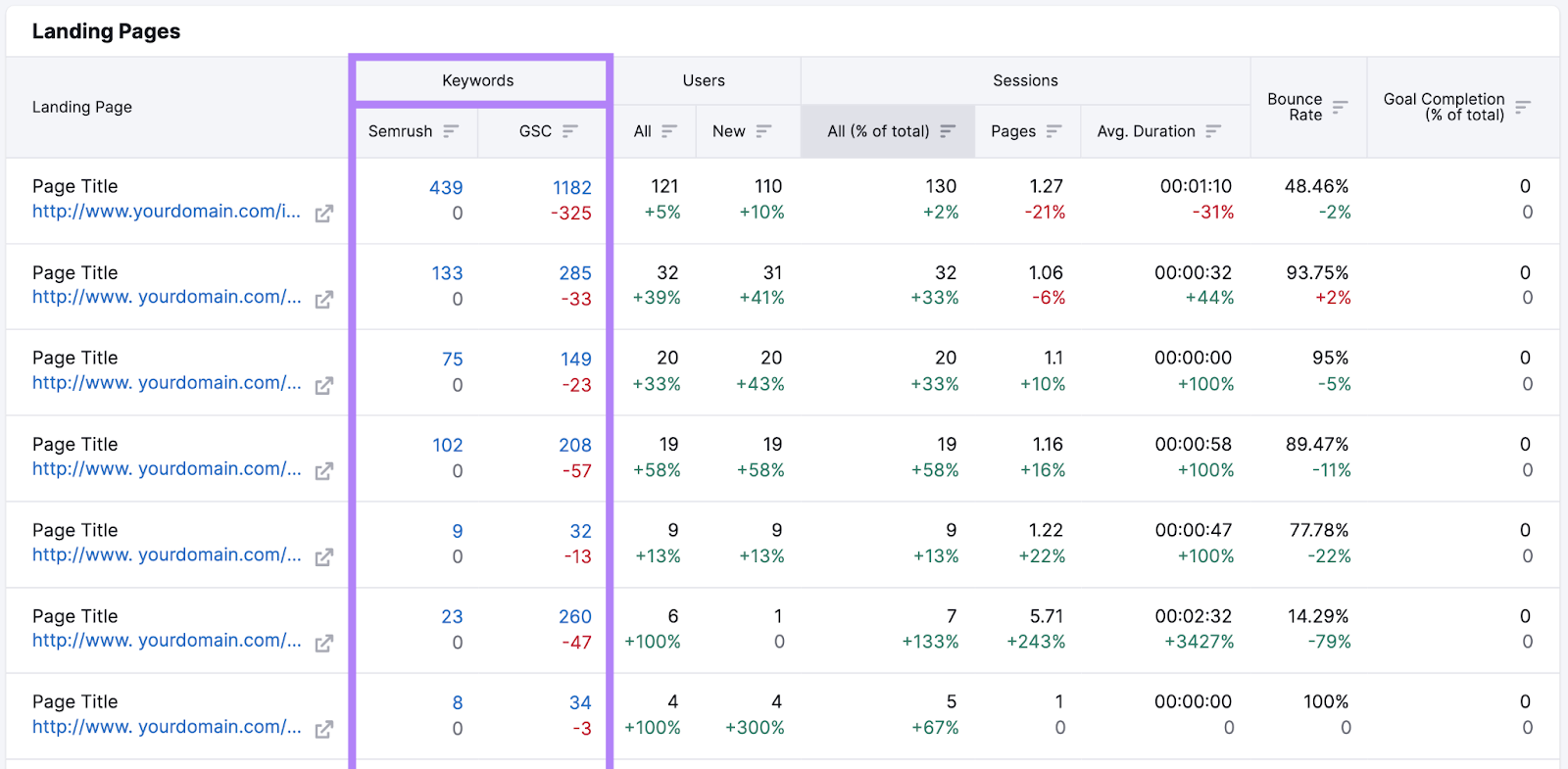Click Semrush keyword count 75

click(x=453, y=360)
